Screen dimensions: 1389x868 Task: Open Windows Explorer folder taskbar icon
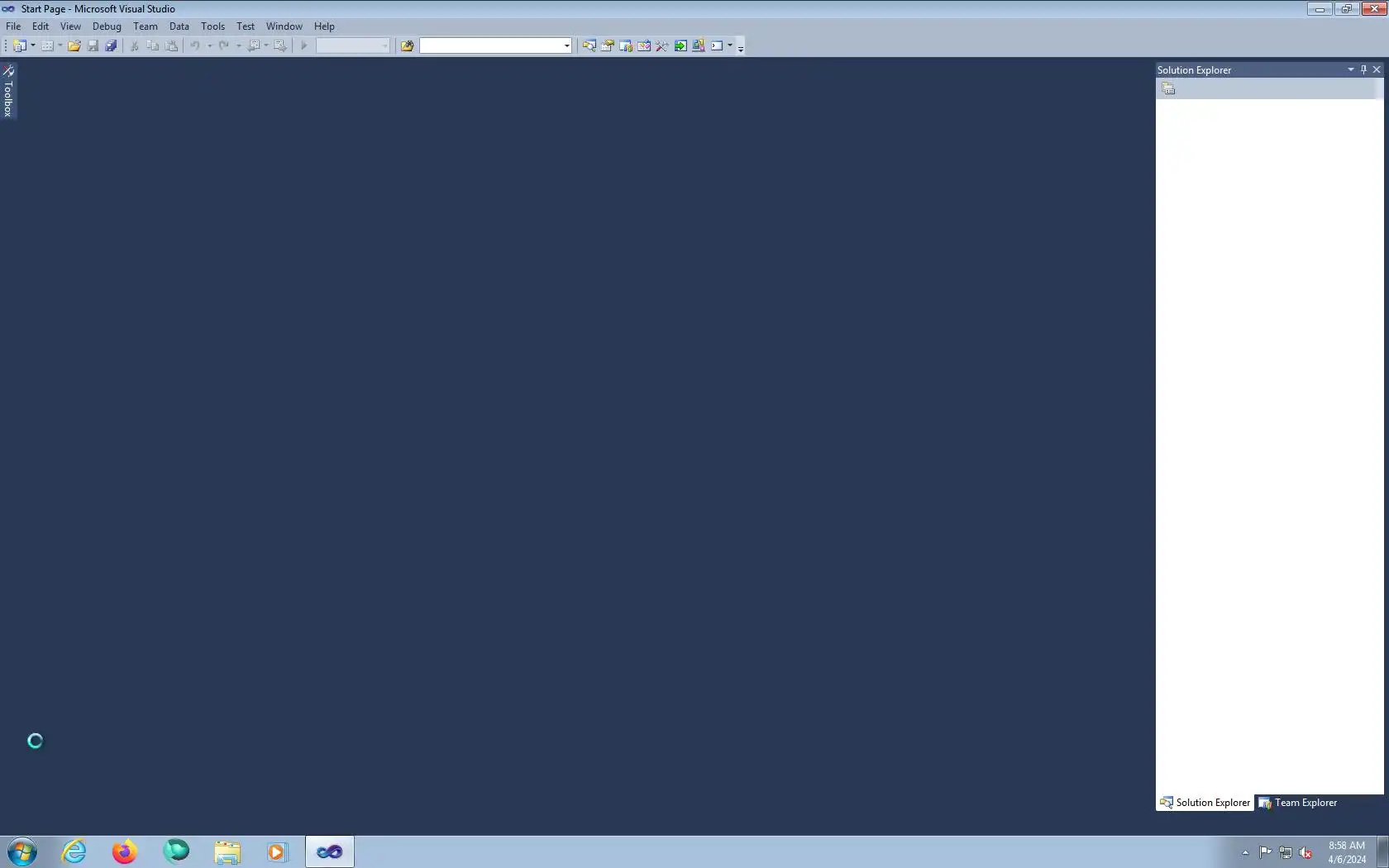tap(227, 851)
